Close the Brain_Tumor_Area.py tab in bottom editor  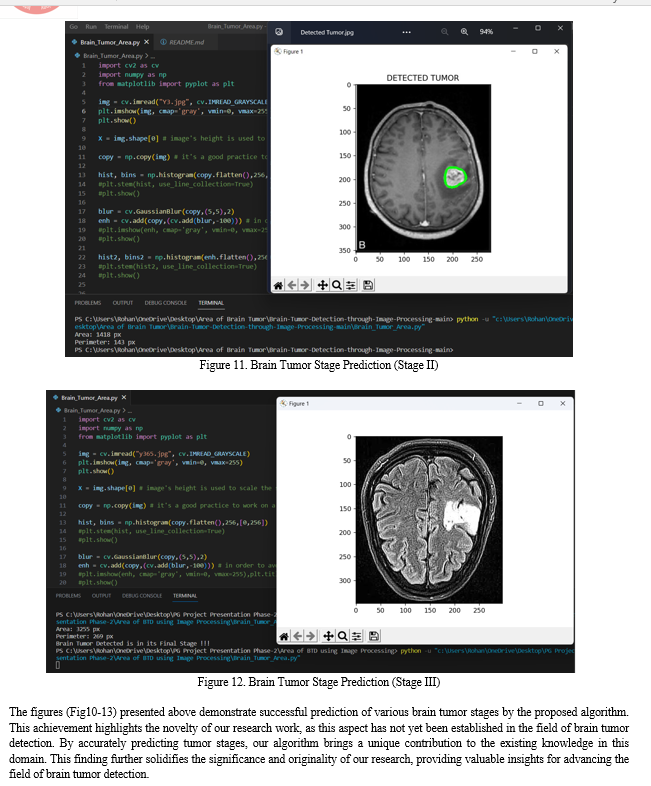point(124,398)
